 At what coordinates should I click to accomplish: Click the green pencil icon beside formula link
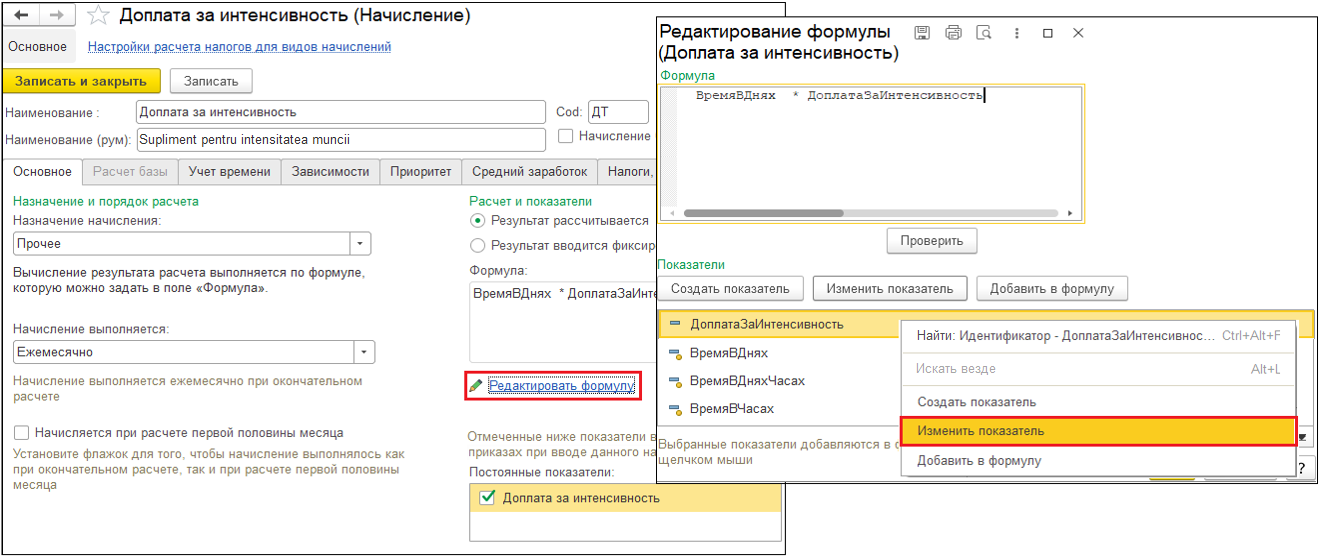click(476, 386)
